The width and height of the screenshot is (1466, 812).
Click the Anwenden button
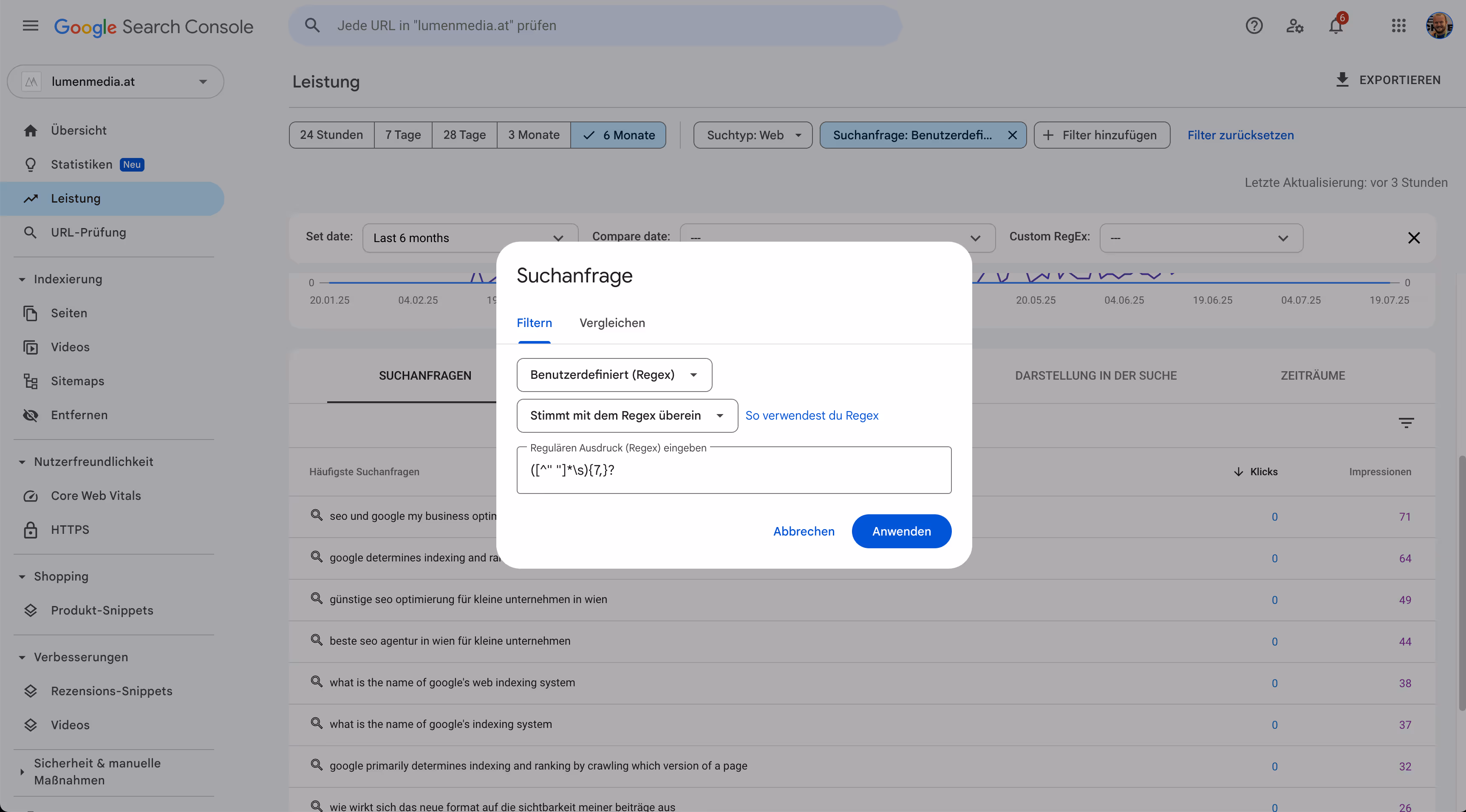pos(901,531)
